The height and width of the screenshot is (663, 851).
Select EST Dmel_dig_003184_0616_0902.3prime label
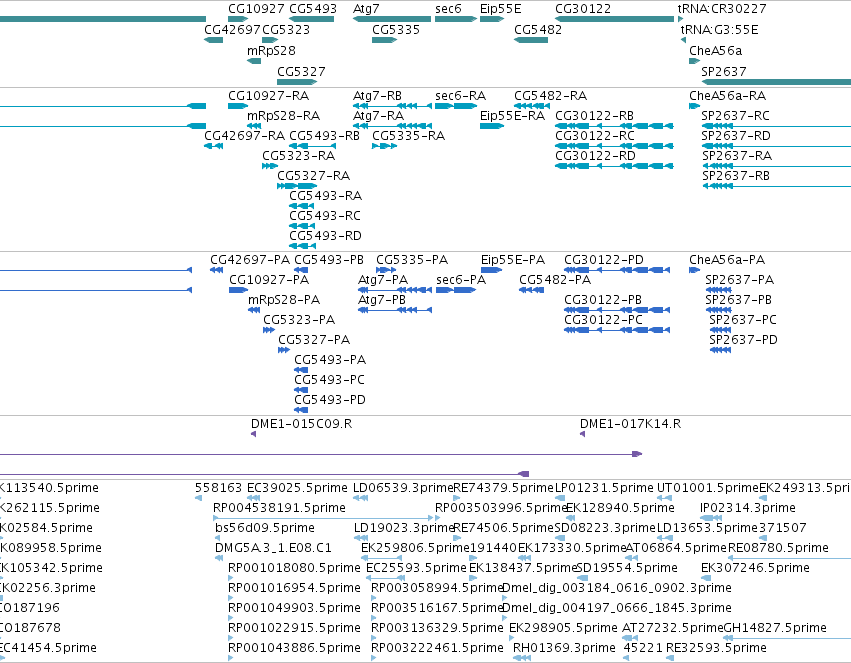(x=617, y=588)
